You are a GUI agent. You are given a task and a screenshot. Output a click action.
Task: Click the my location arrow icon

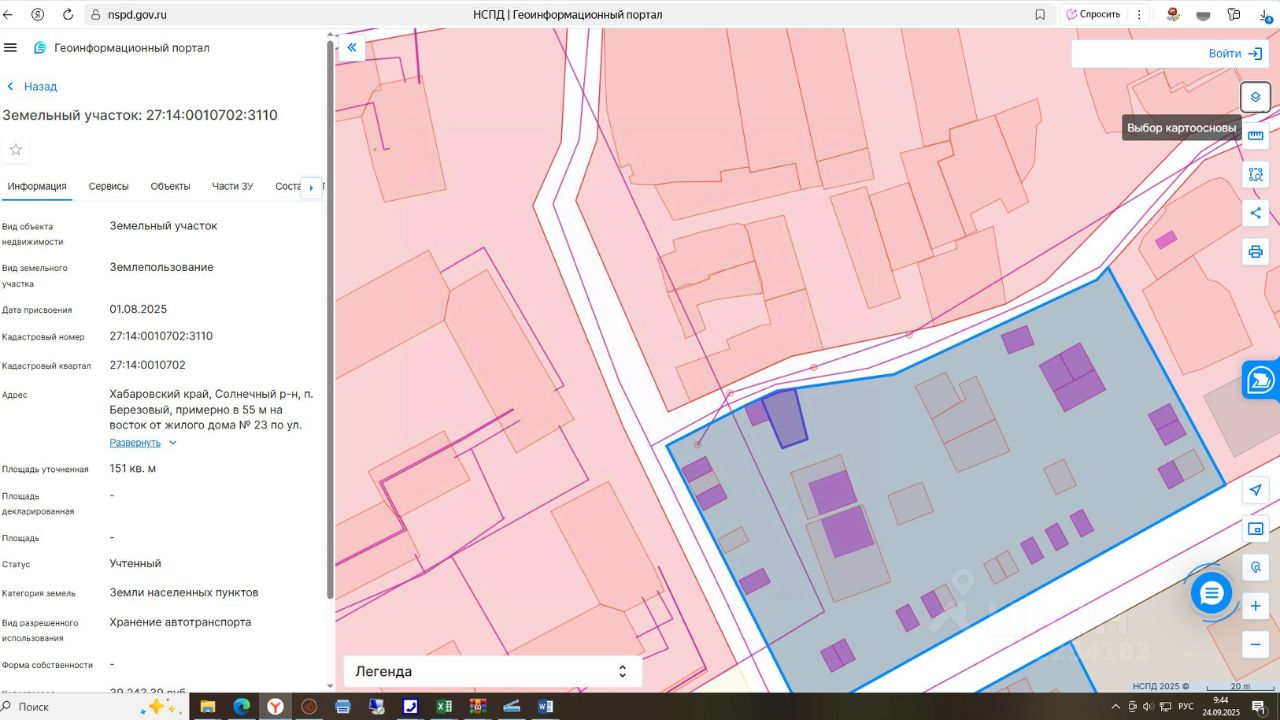click(x=1255, y=490)
